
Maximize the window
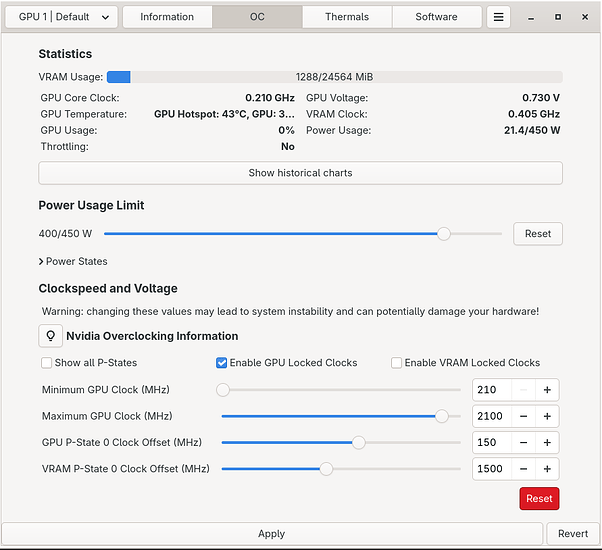click(558, 17)
